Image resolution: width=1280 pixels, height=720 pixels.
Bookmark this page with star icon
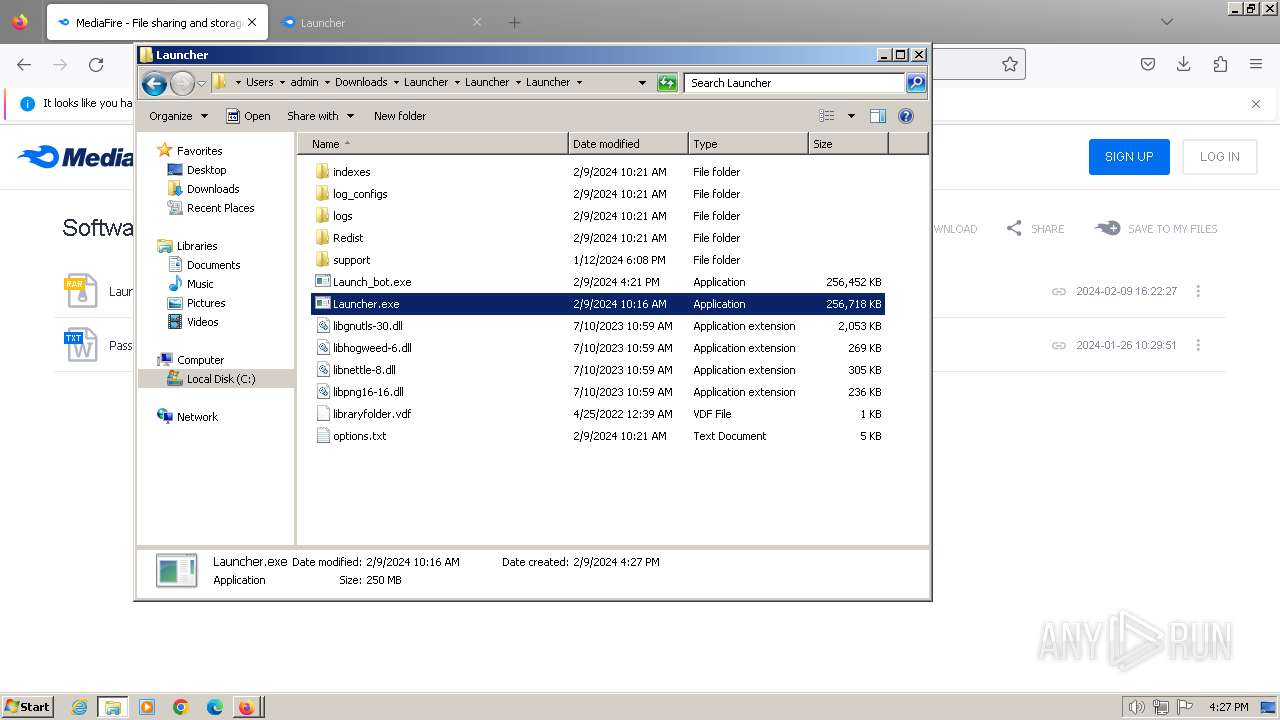[x=1010, y=64]
